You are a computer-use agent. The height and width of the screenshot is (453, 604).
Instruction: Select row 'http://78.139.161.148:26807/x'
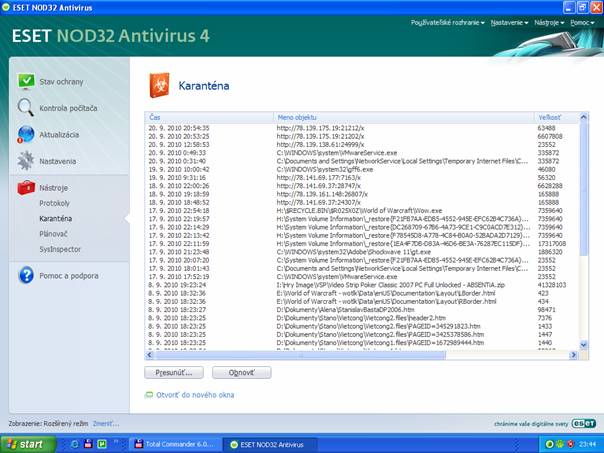pyautogui.click(x=361, y=194)
